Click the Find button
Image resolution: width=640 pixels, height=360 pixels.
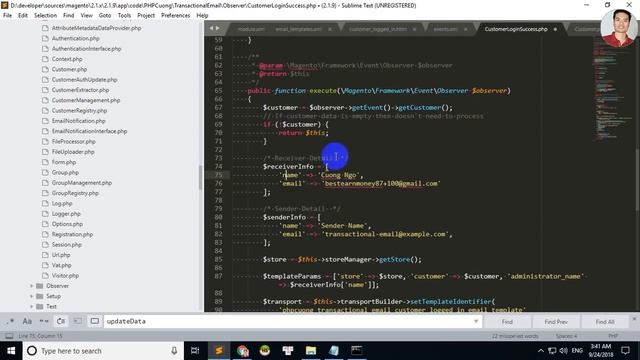coord(507,322)
